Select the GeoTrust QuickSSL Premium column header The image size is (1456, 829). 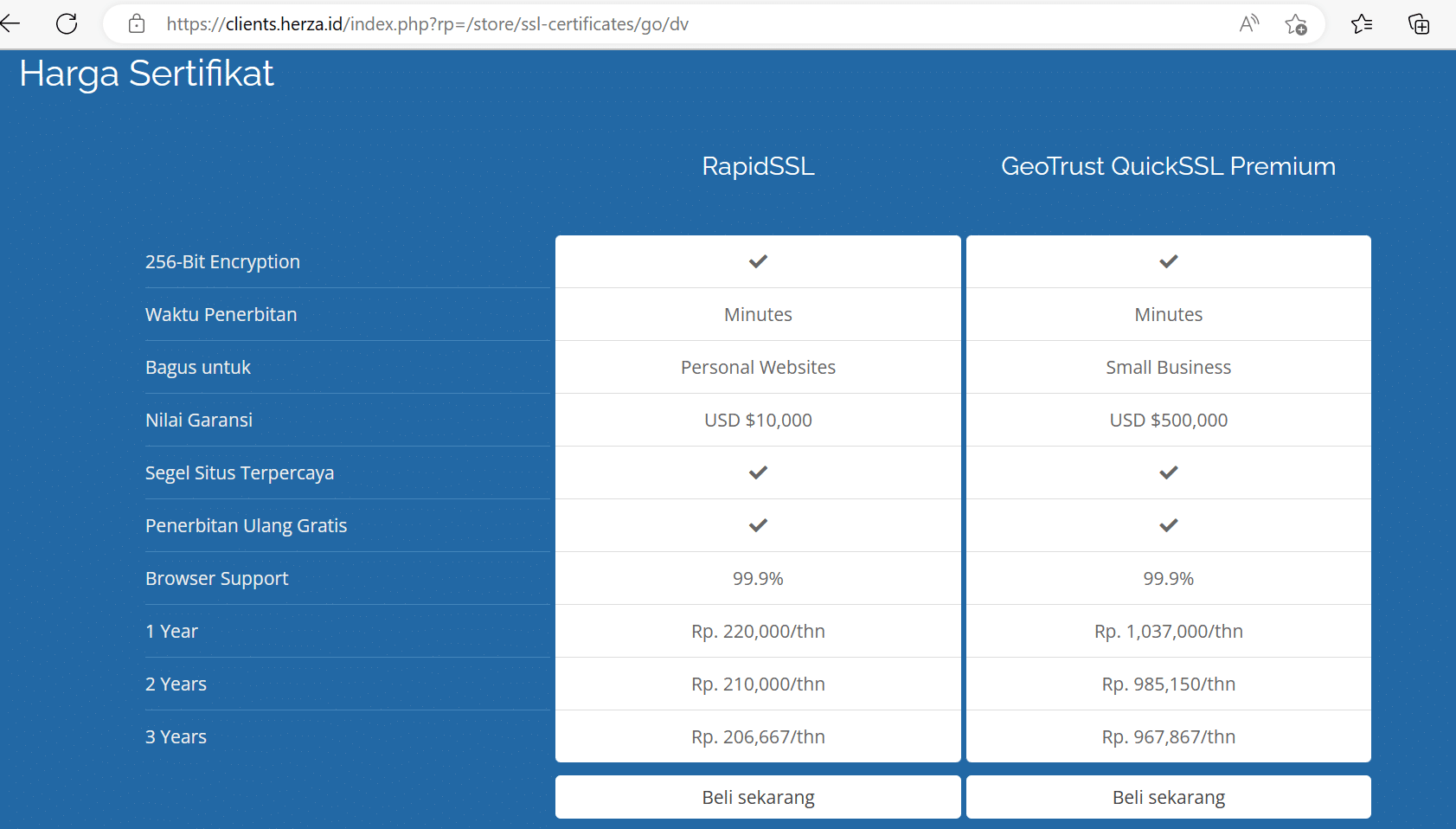pyautogui.click(x=1168, y=166)
